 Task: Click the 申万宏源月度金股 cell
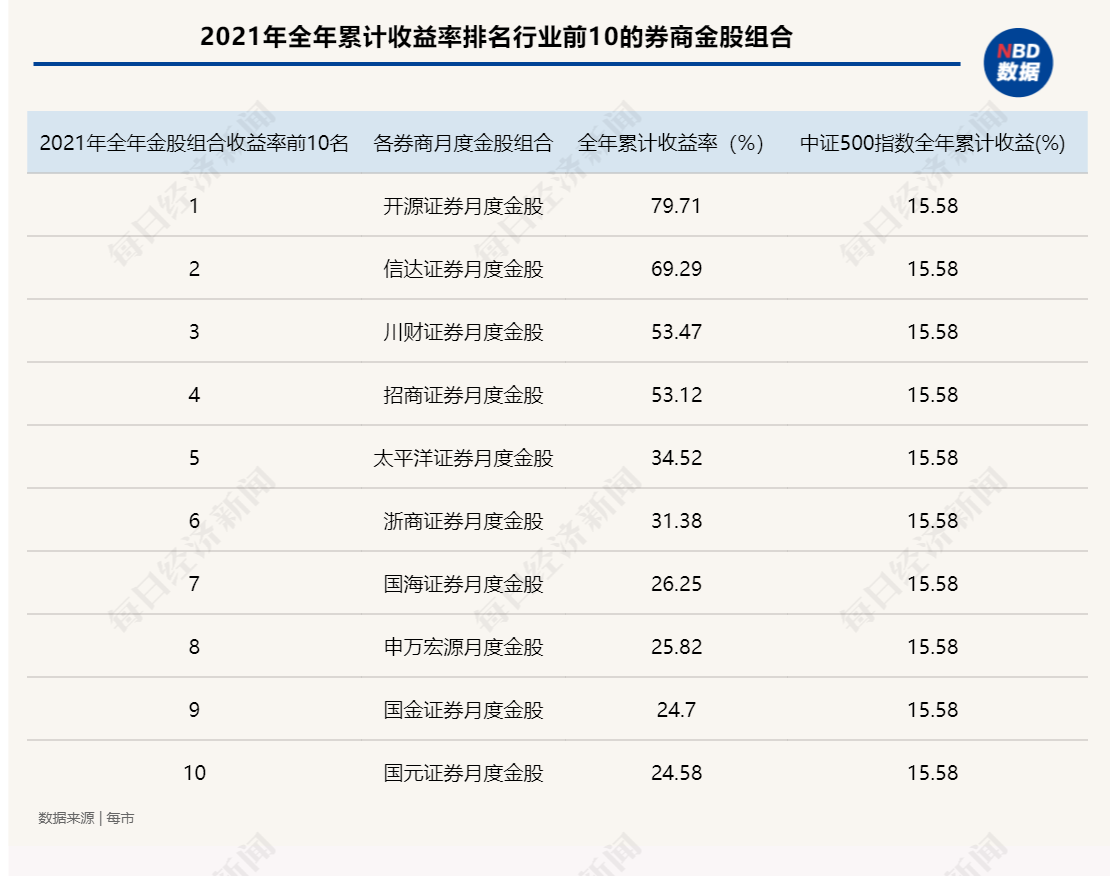click(463, 647)
